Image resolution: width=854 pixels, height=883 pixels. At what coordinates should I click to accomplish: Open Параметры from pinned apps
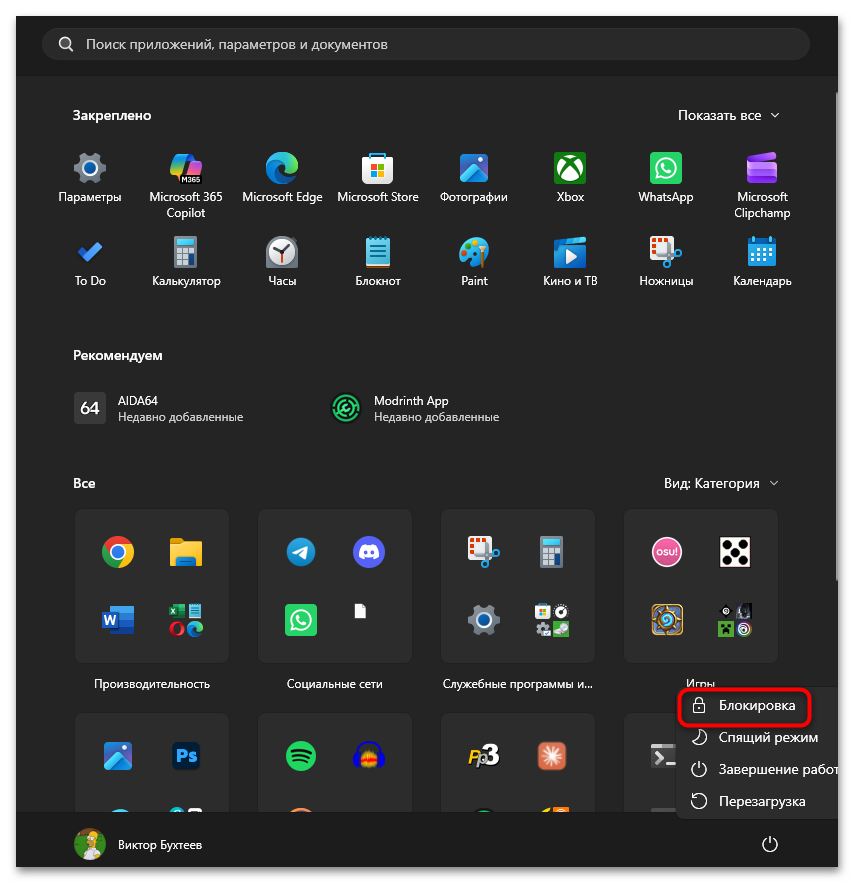(90, 178)
